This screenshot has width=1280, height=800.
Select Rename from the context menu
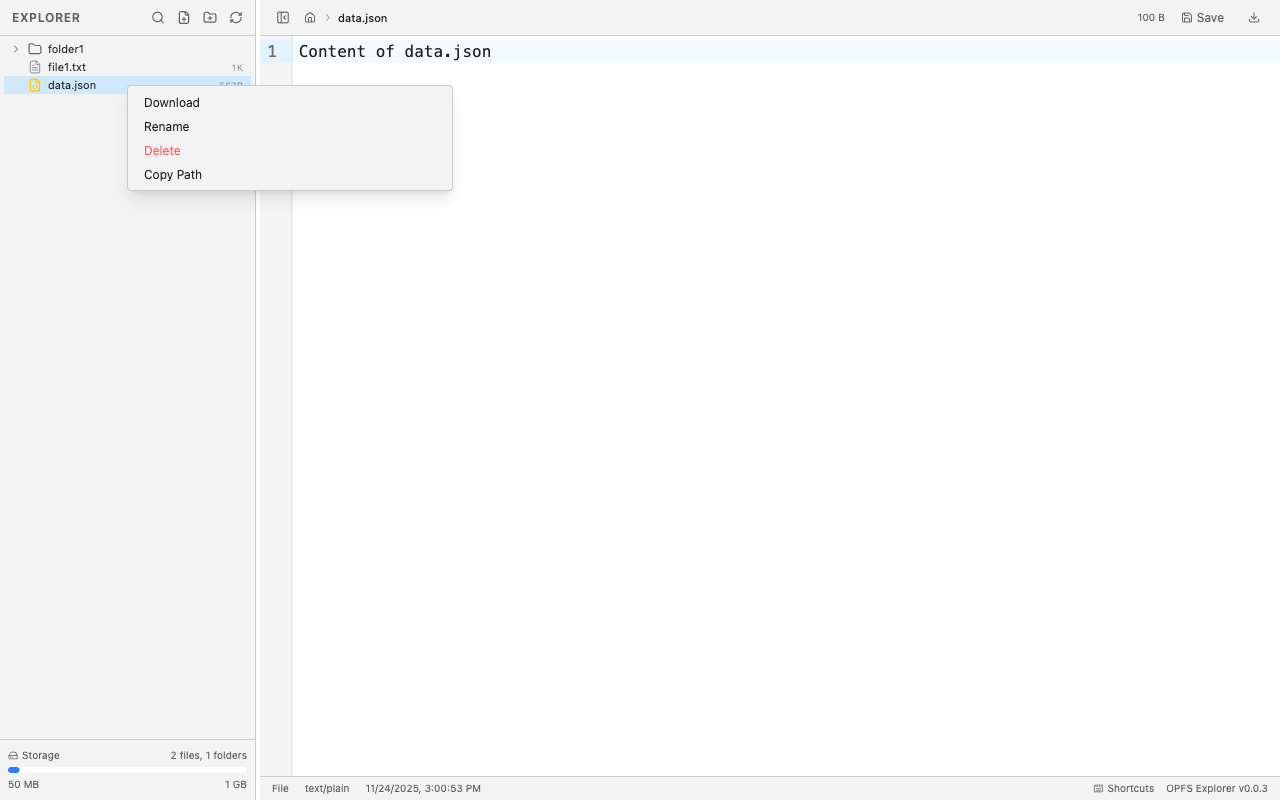pos(166,126)
